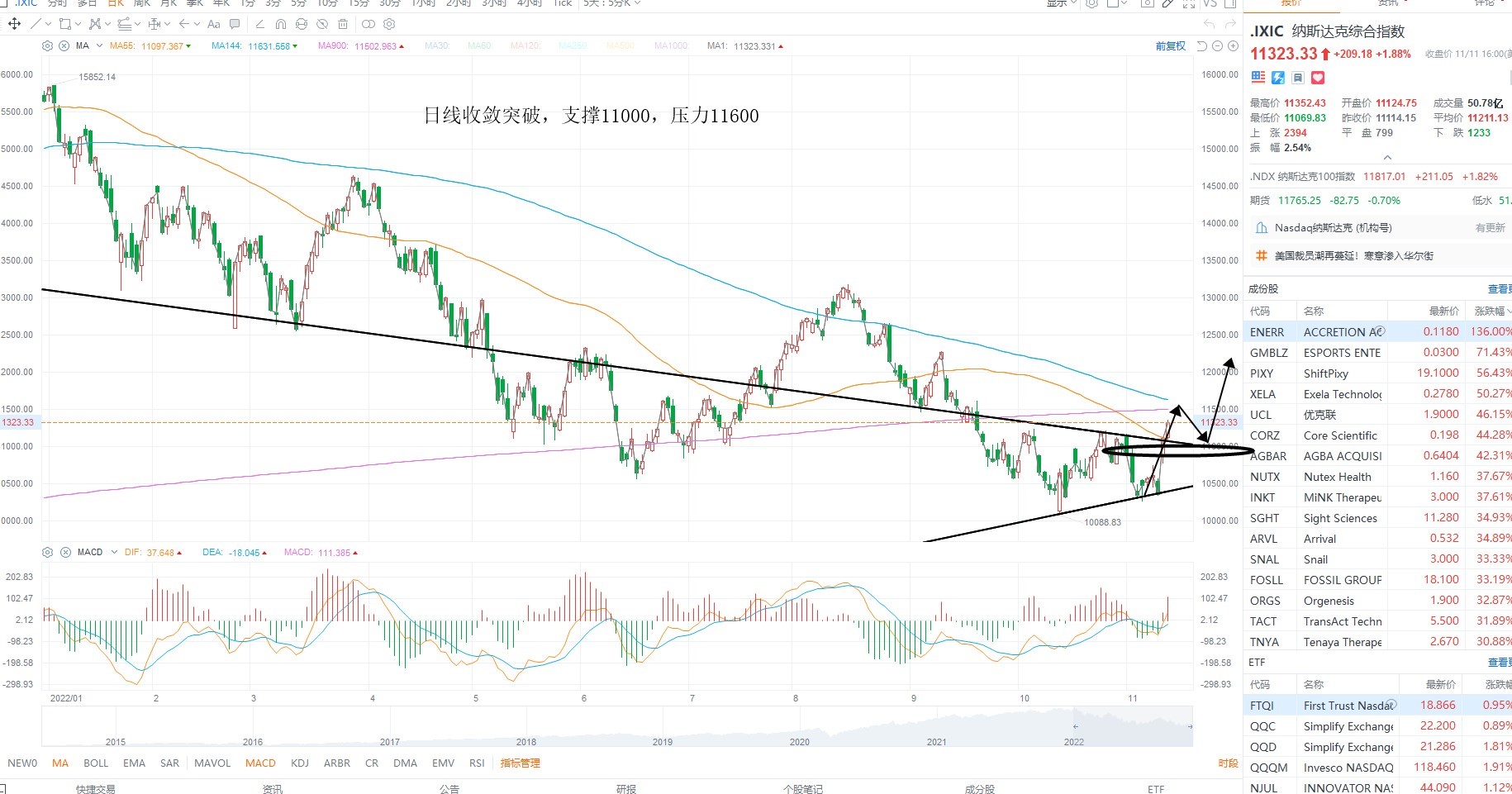Switch to the 成份股 bottom tab
The height and width of the screenshot is (794, 1512).
click(980, 788)
